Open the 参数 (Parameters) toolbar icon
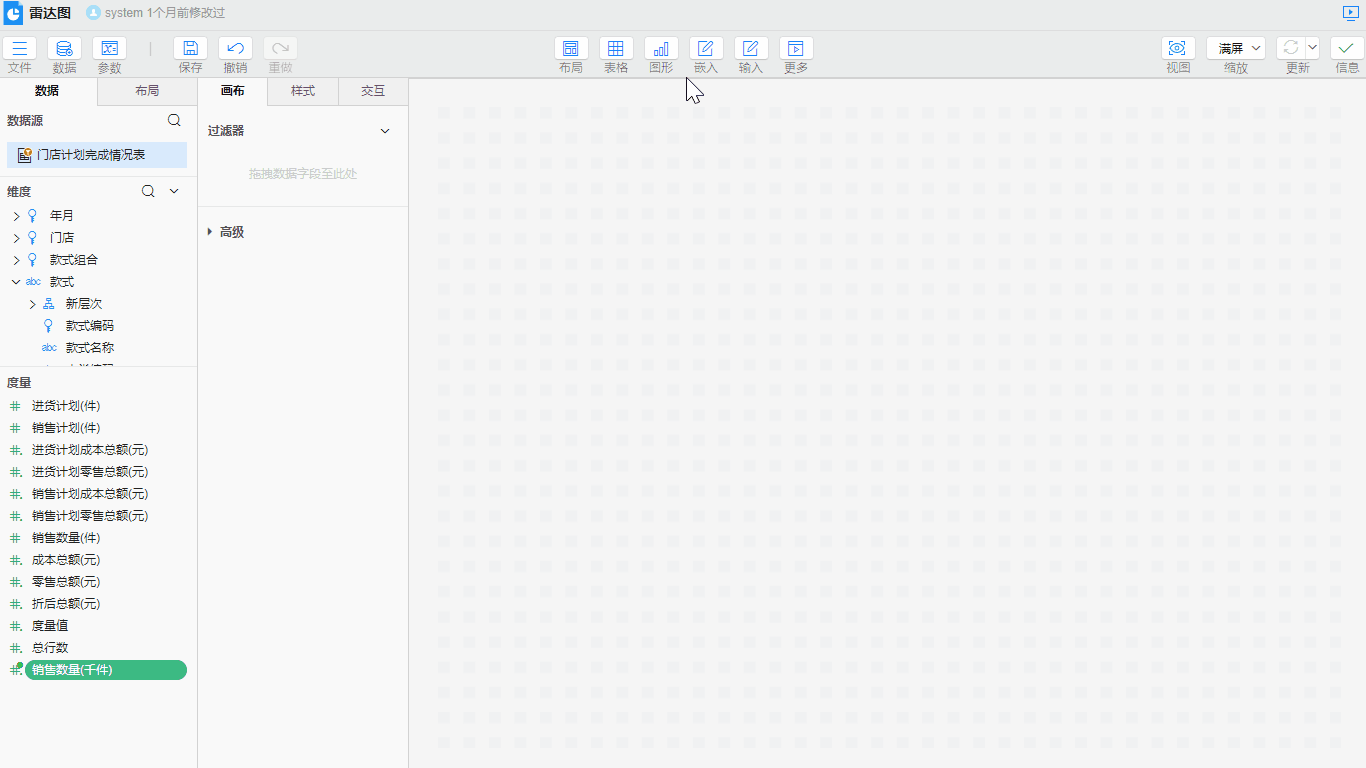 pyautogui.click(x=110, y=49)
